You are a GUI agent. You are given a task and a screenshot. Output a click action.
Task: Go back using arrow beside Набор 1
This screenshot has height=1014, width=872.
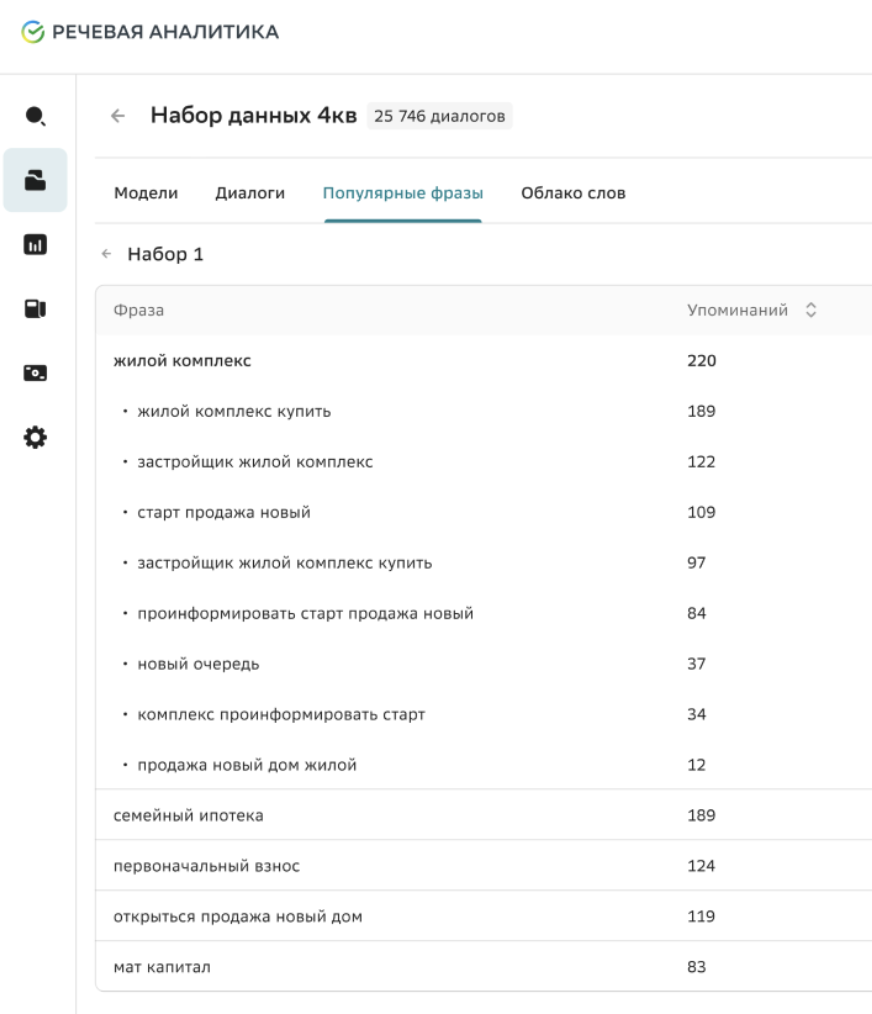pos(107,255)
